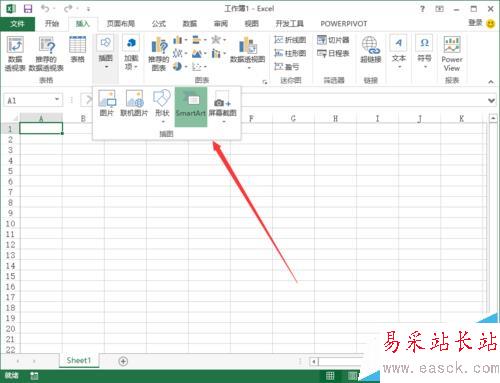Add a new sheet with plus button
Screen dimensions: 500x383
pyautogui.click(x=123, y=361)
